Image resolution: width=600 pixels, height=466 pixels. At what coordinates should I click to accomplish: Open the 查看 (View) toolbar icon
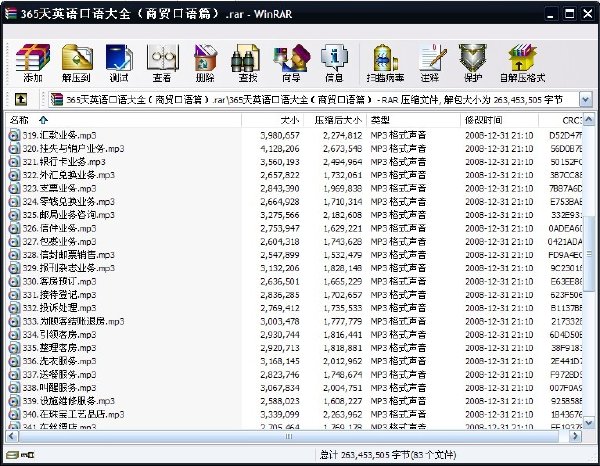tap(162, 63)
